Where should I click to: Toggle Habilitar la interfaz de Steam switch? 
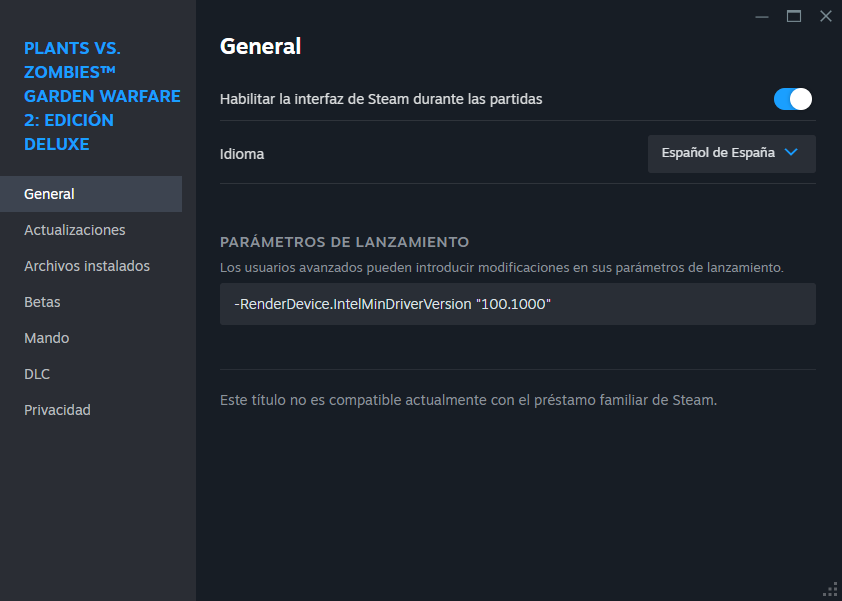(x=793, y=99)
